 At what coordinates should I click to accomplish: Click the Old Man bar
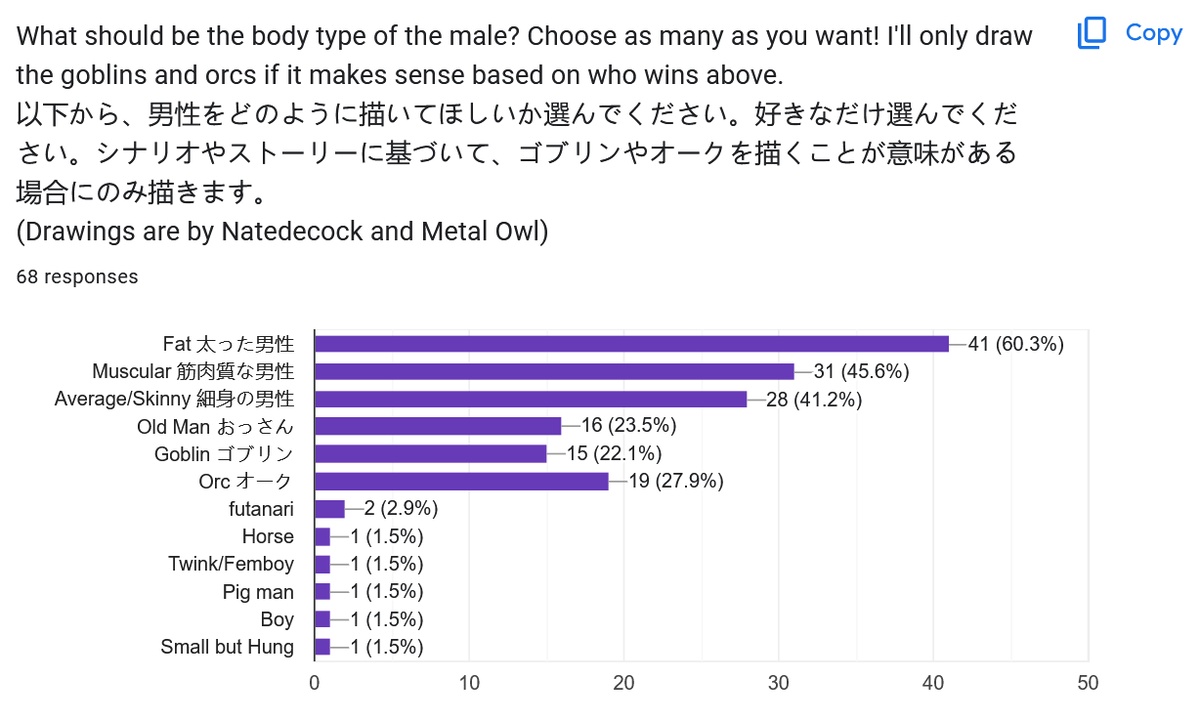point(438,426)
